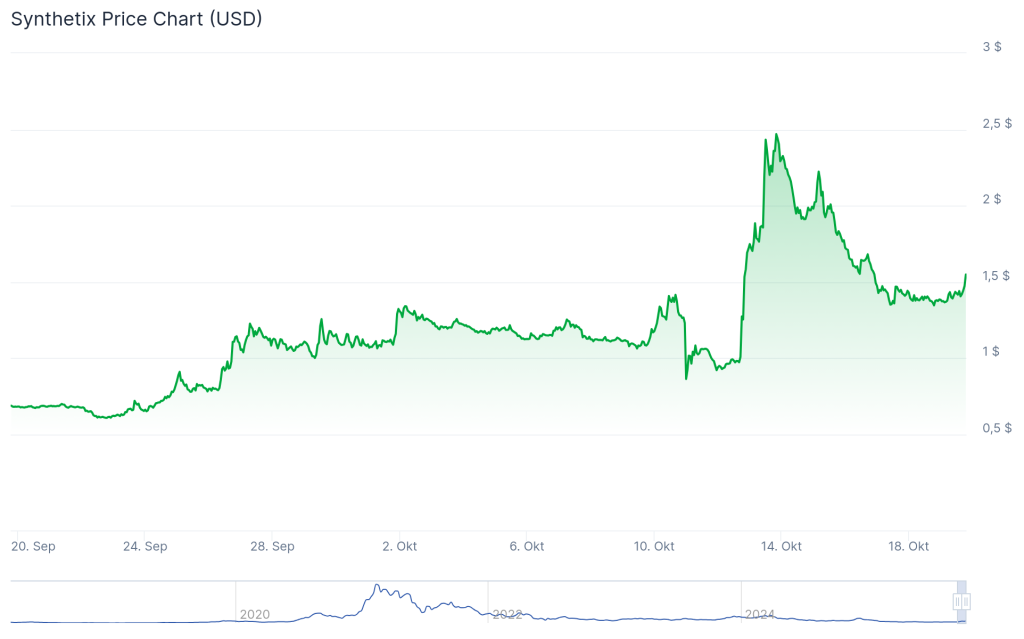Screen dimensions: 1024x639
Task: Click the 3 $ price axis label
Action: coord(992,47)
